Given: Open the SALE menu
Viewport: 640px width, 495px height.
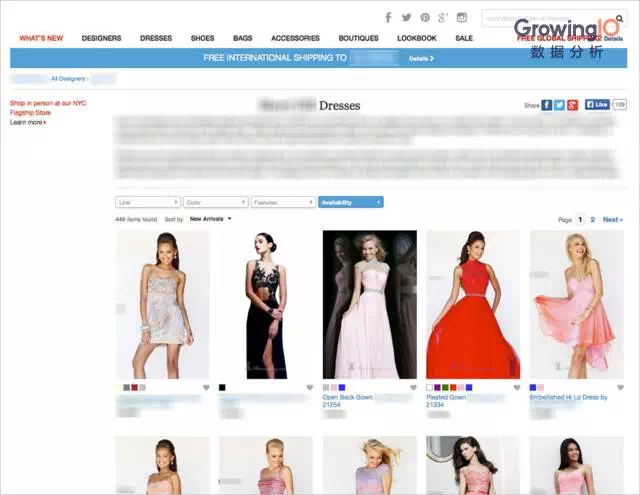Looking at the screenshot, I should point(464,38).
